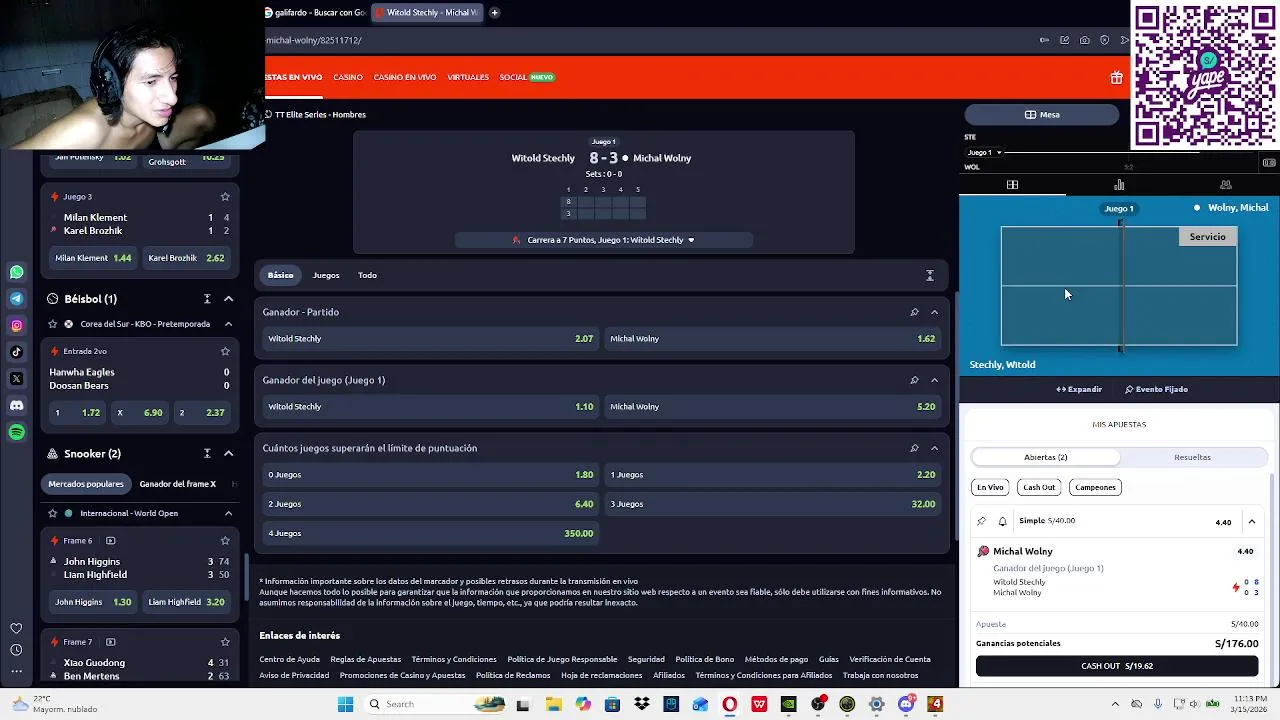The image size is (1280, 720).
Task: Open the Reglas de Apuestas footer link
Action: tap(365, 659)
